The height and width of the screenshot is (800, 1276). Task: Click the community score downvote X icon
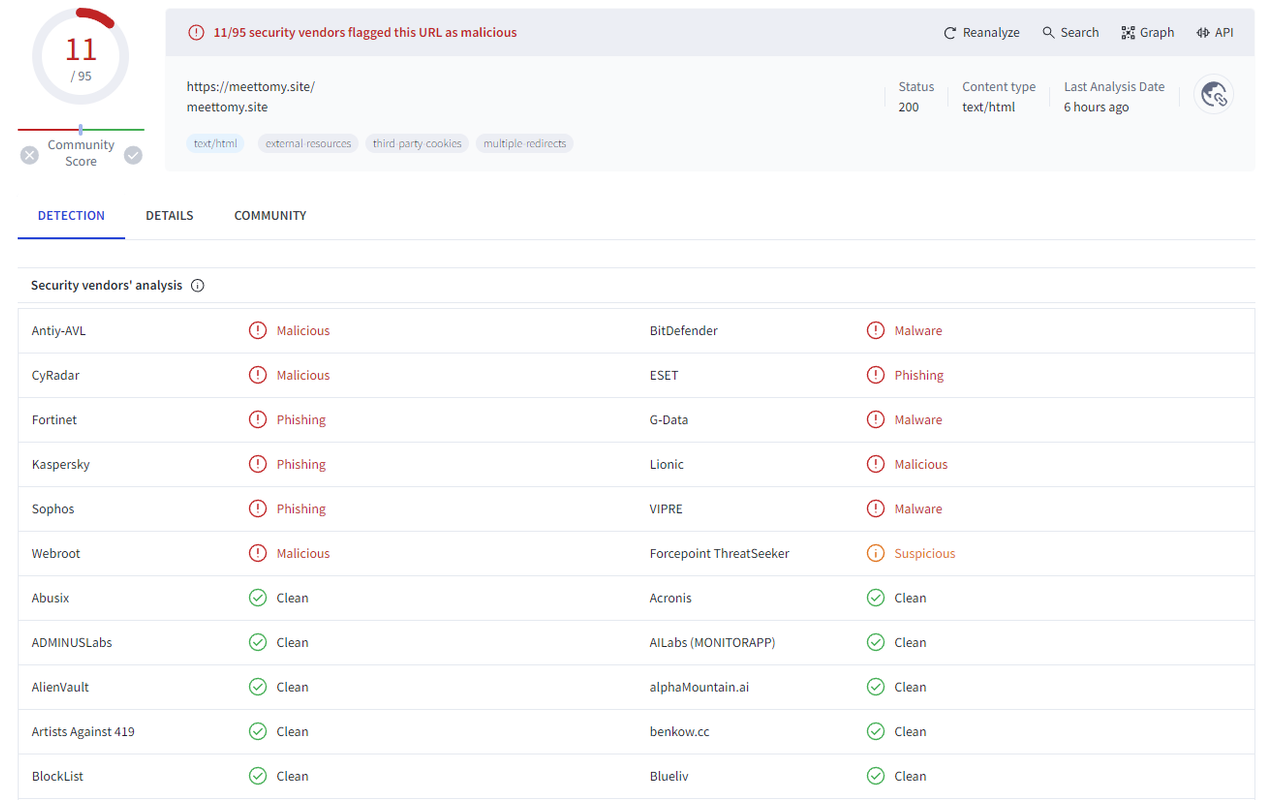(x=30, y=155)
